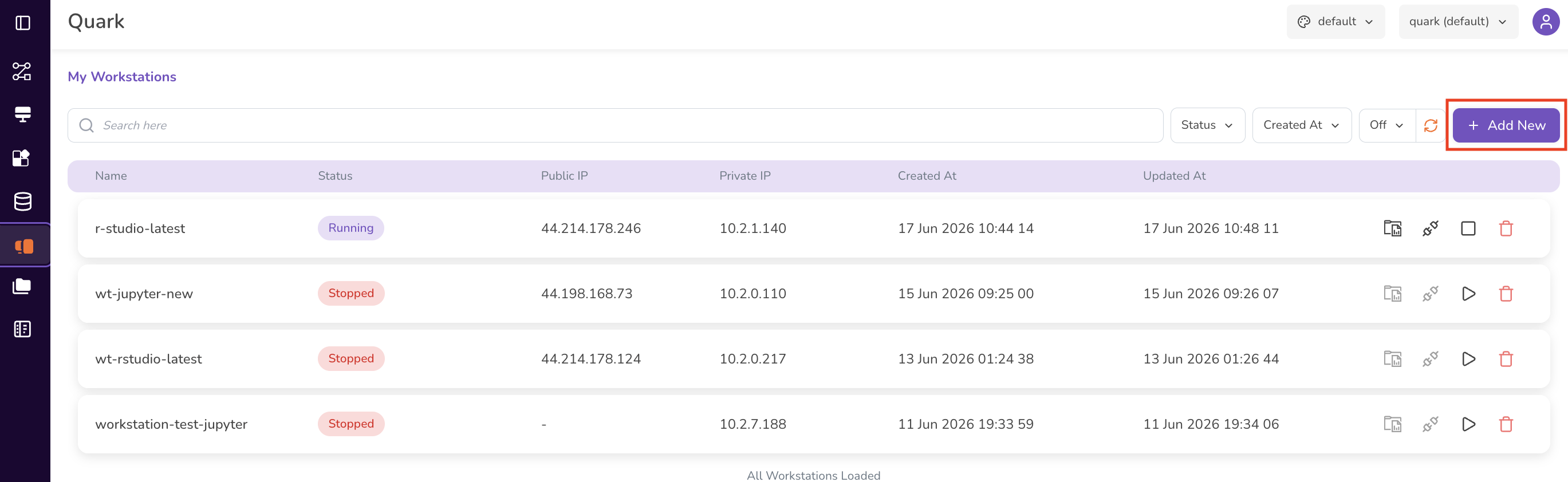Select the workstation-test-jupyter workstation name
The image size is (1568, 482).
[x=171, y=424]
